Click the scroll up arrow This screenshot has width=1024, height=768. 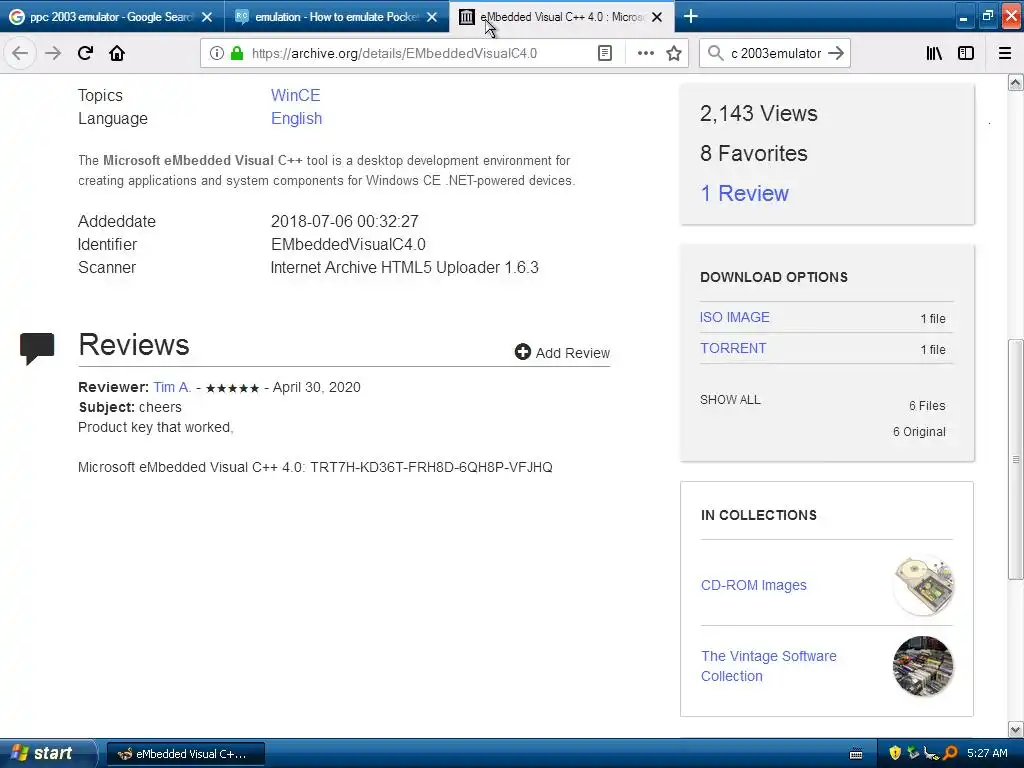pyautogui.click(x=1015, y=82)
